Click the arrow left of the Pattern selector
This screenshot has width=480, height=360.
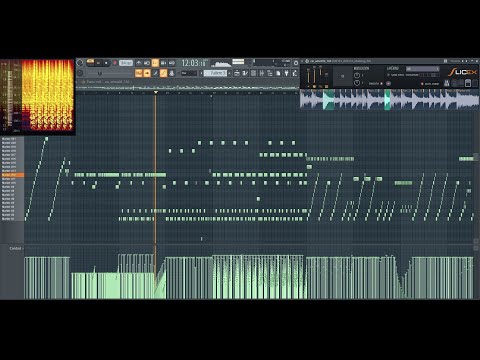[x=201, y=73]
